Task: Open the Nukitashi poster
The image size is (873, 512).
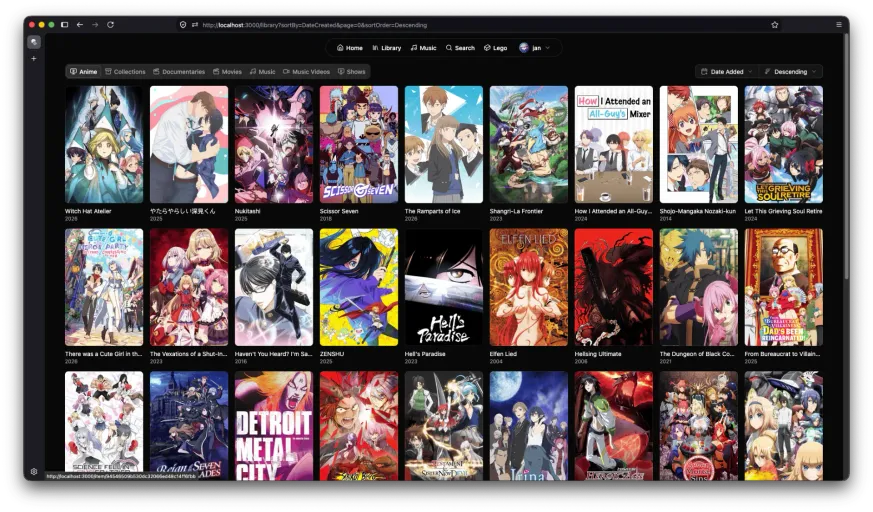Action: point(274,145)
